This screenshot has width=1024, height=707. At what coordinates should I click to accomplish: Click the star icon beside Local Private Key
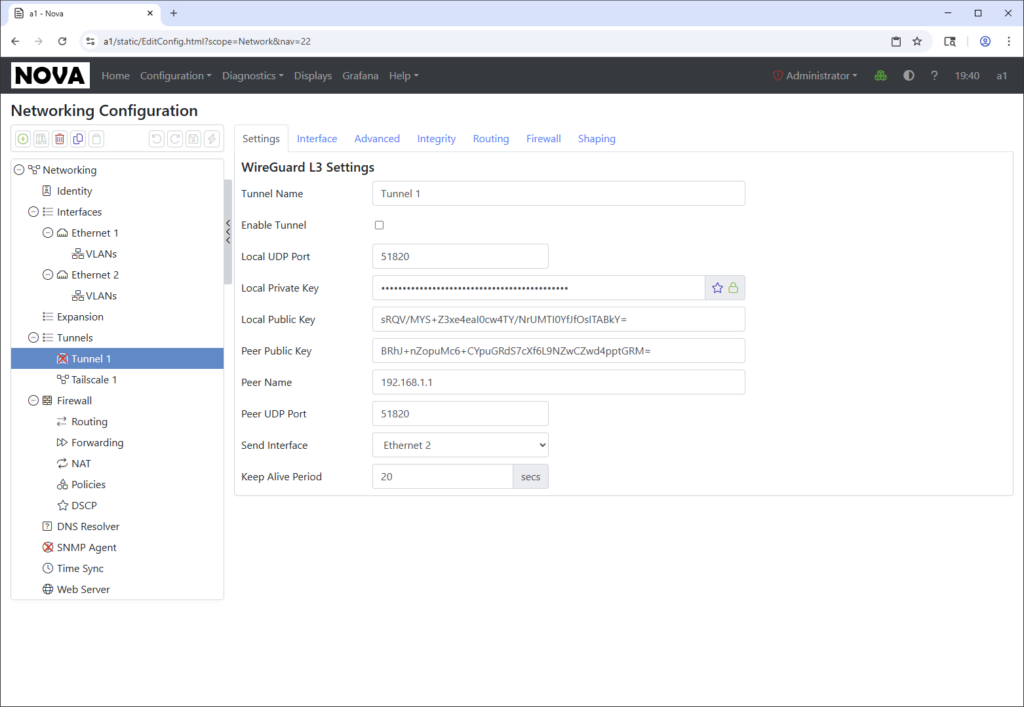(x=717, y=288)
